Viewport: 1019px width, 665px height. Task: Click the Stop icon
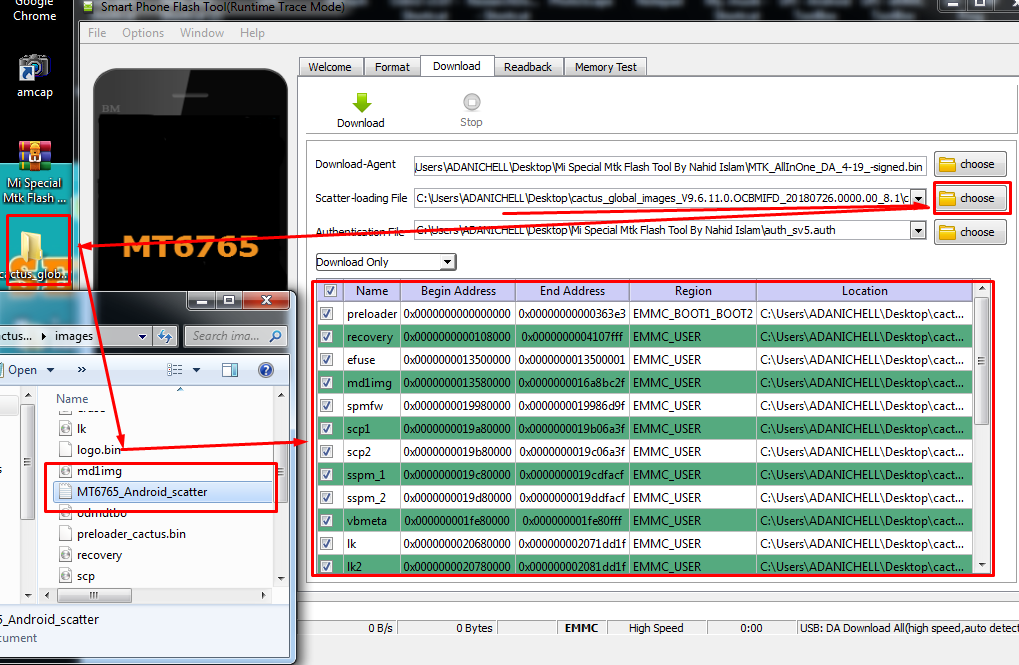[x=472, y=102]
